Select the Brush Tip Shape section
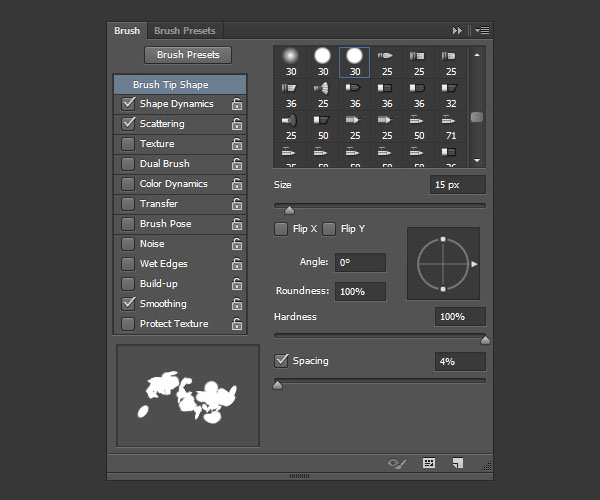600x500 pixels. click(x=180, y=85)
